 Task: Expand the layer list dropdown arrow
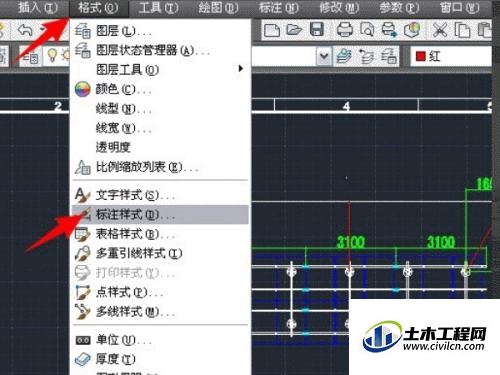324,56
